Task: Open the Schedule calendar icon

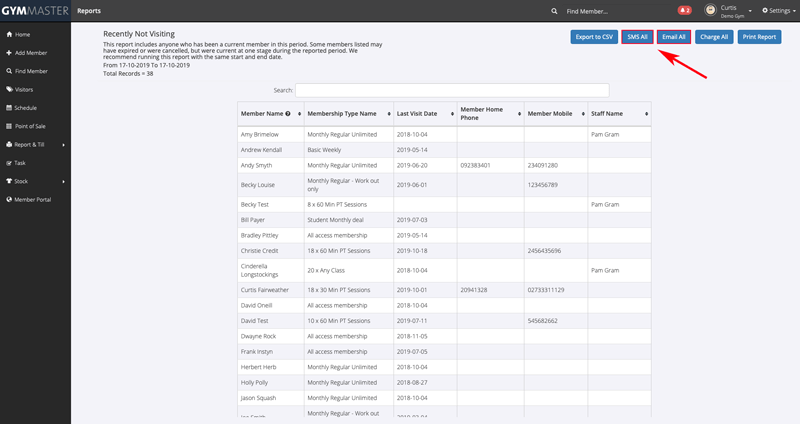Action: point(9,107)
